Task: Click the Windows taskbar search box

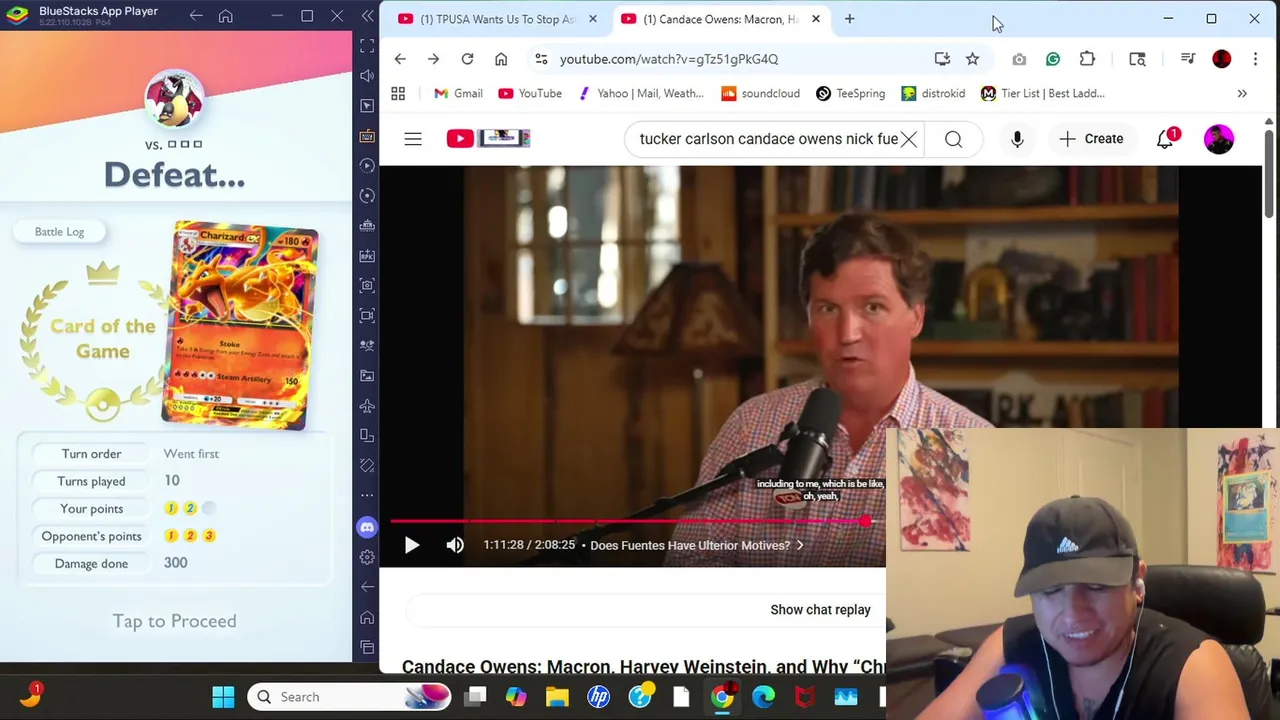Action: pyautogui.click(x=348, y=697)
